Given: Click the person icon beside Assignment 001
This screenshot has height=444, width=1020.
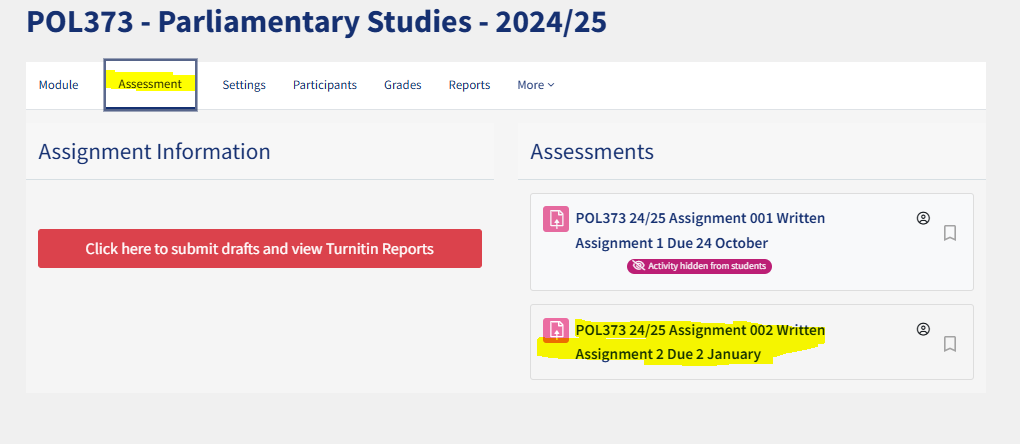Looking at the screenshot, I should coord(922,218).
